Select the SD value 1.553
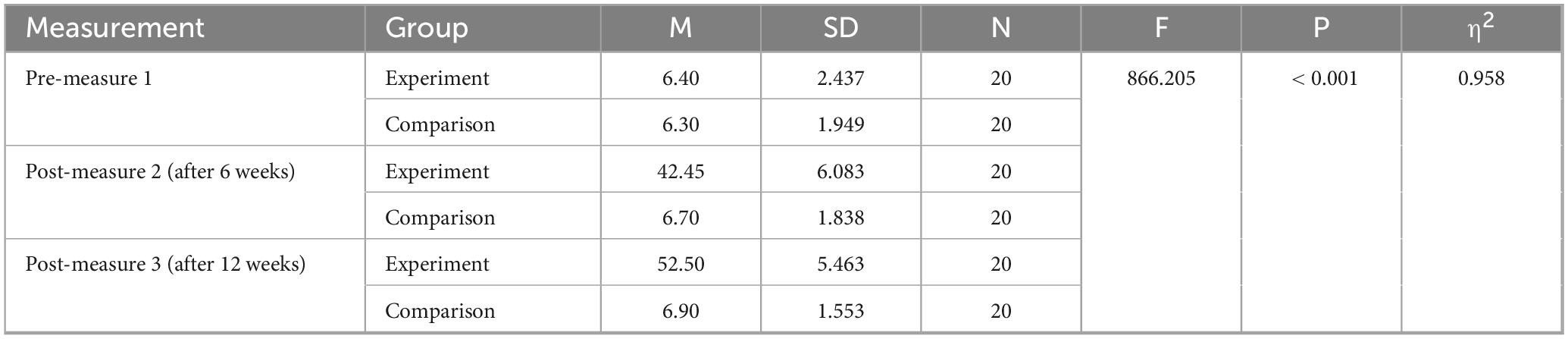1568x339 pixels. (x=840, y=311)
